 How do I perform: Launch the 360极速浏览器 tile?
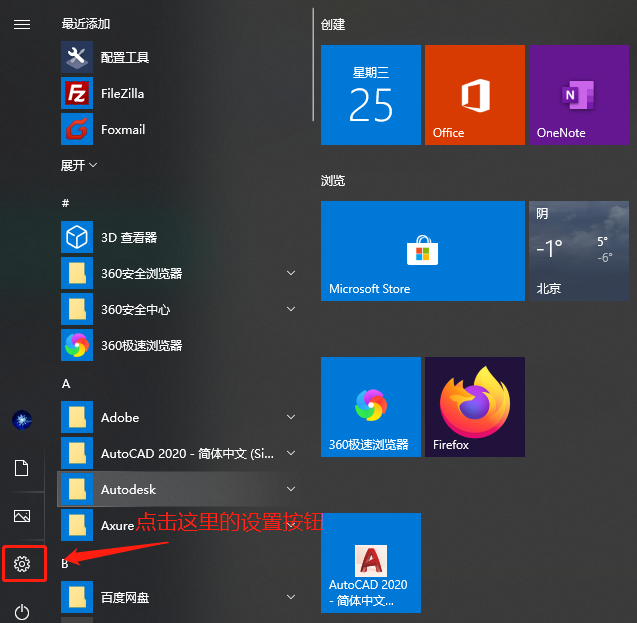coord(371,407)
